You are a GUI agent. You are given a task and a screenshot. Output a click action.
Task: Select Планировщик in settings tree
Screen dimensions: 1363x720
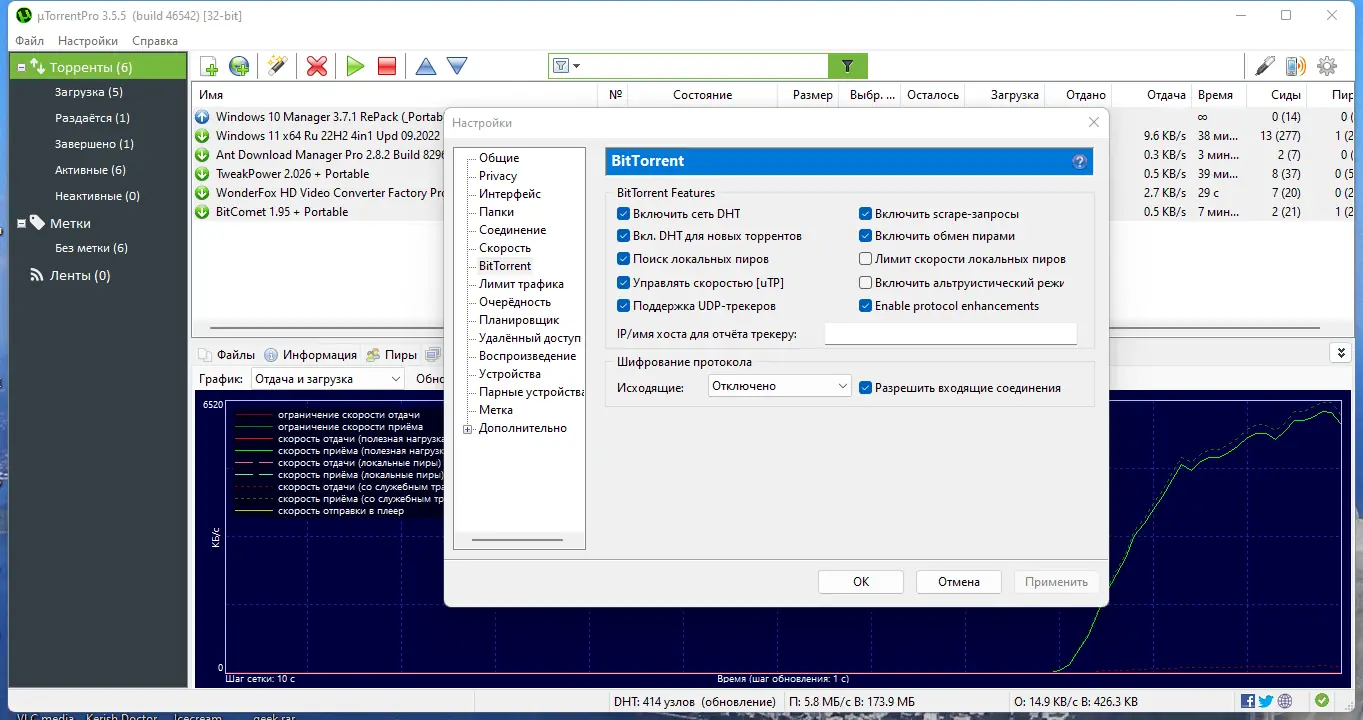[519, 320]
